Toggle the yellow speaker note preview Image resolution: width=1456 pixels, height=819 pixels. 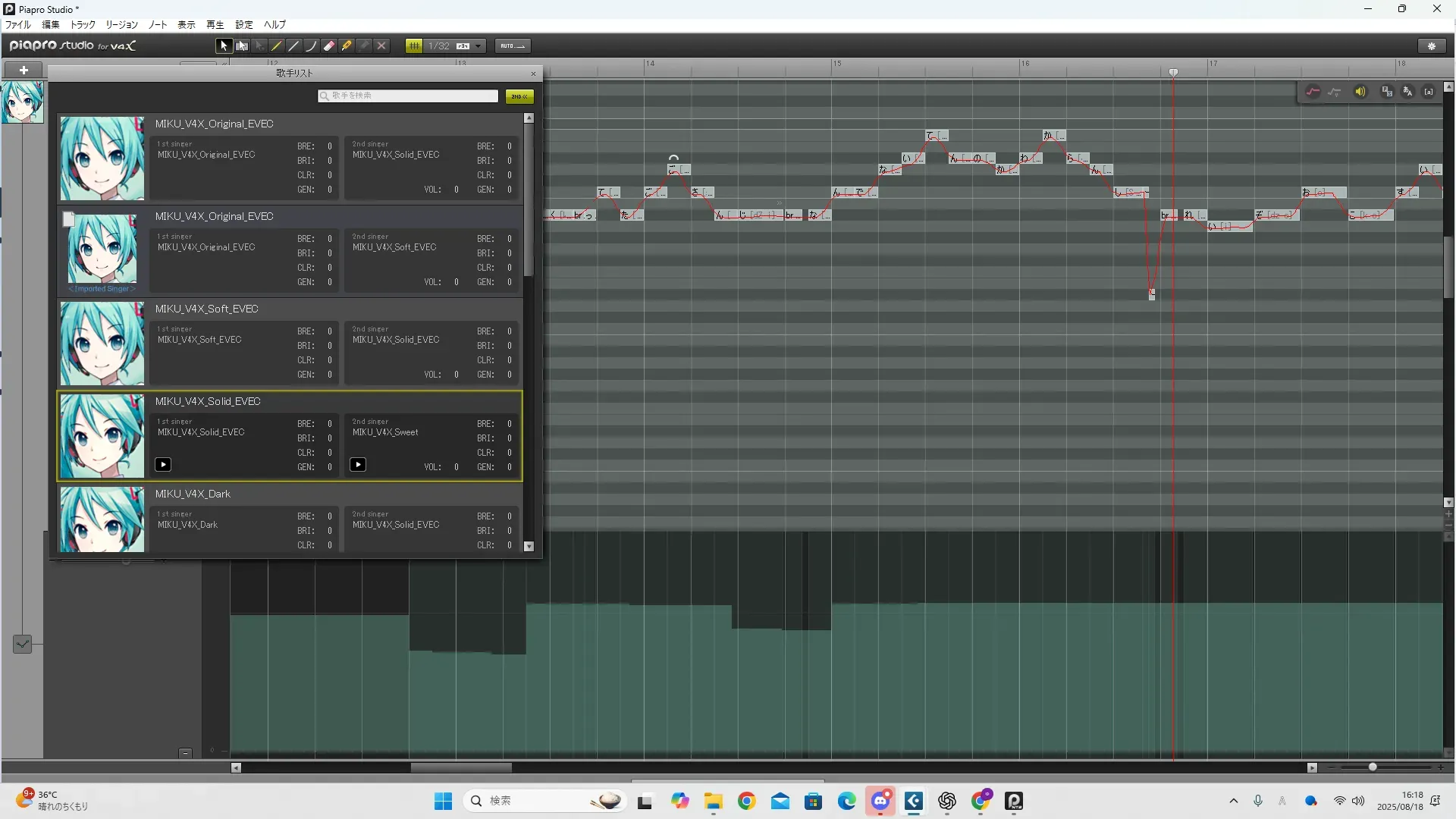tap(1360, 92)
